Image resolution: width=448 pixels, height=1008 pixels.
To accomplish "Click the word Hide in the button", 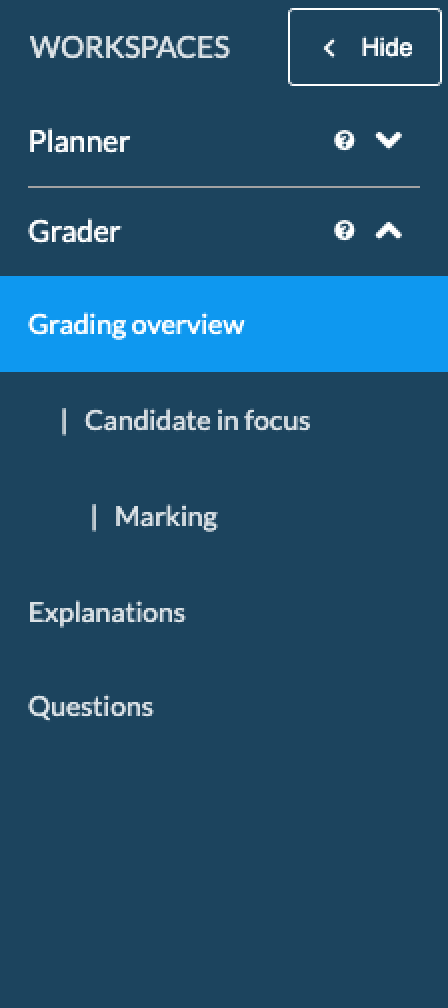I will click(x=386, y=48).
